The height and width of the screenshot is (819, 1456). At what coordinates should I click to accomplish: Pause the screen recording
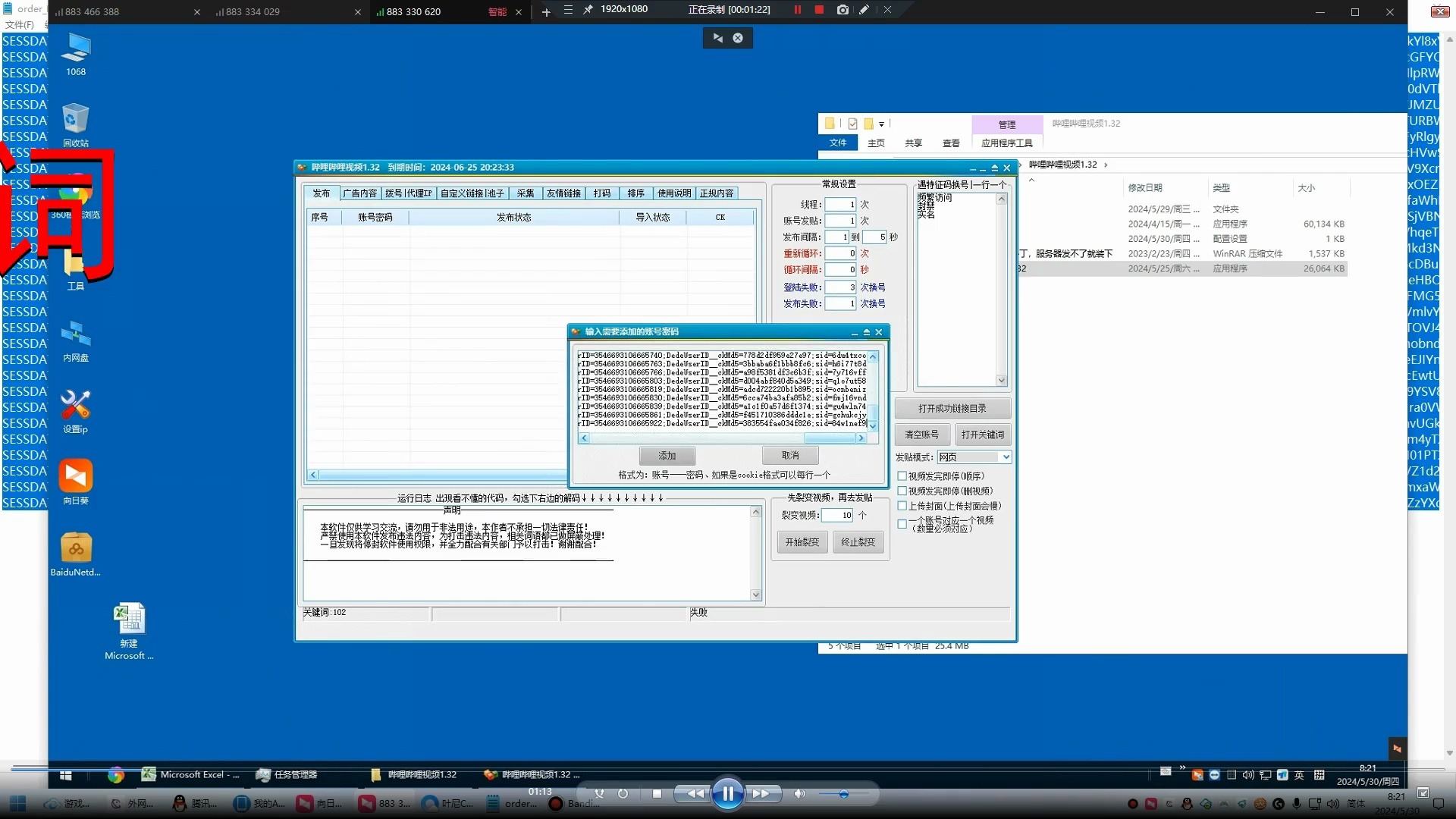pyautogui.click(x=797, y=10)
